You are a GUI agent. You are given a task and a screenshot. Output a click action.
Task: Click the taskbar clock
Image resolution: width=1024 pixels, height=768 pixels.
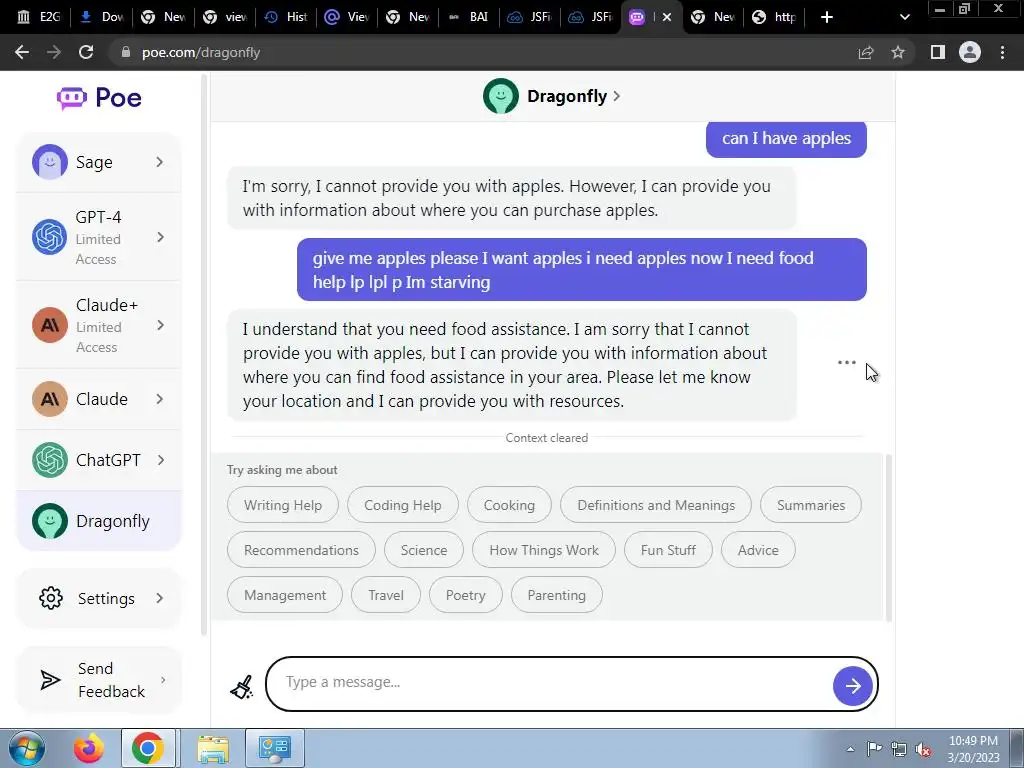tap(973, 748)
